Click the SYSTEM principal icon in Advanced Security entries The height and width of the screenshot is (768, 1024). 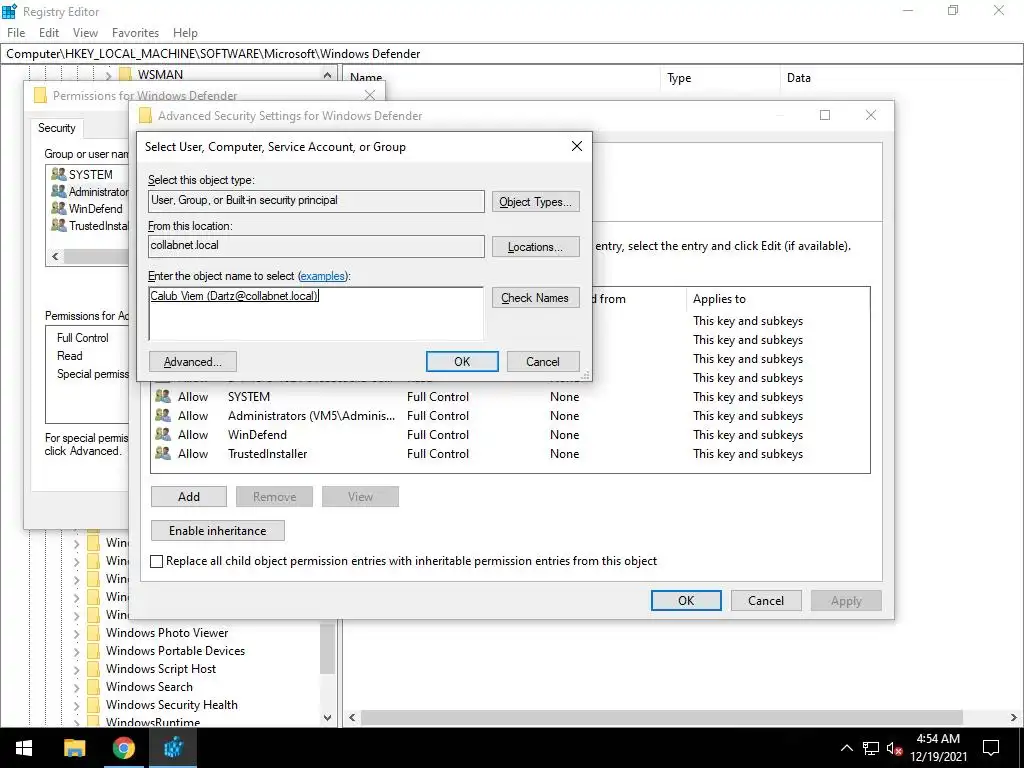(163, 396)
